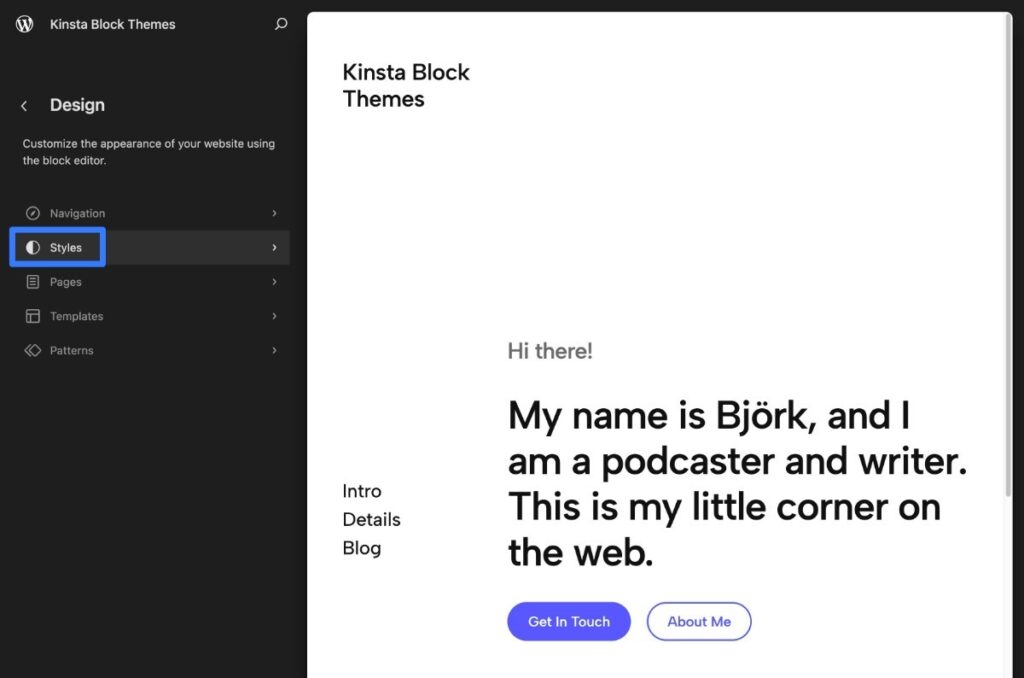This screenshot has height=678, width=1024.
Task: Select the Blog navigation link
Action: 362,548
